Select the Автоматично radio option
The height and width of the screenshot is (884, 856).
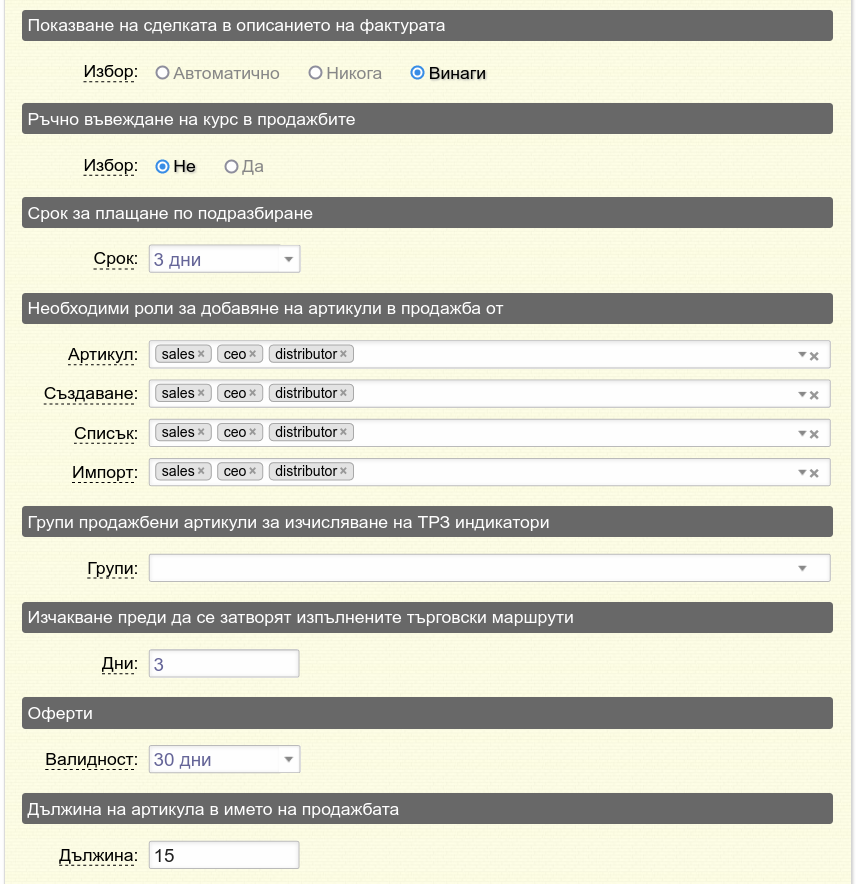[x=162, y=73]
